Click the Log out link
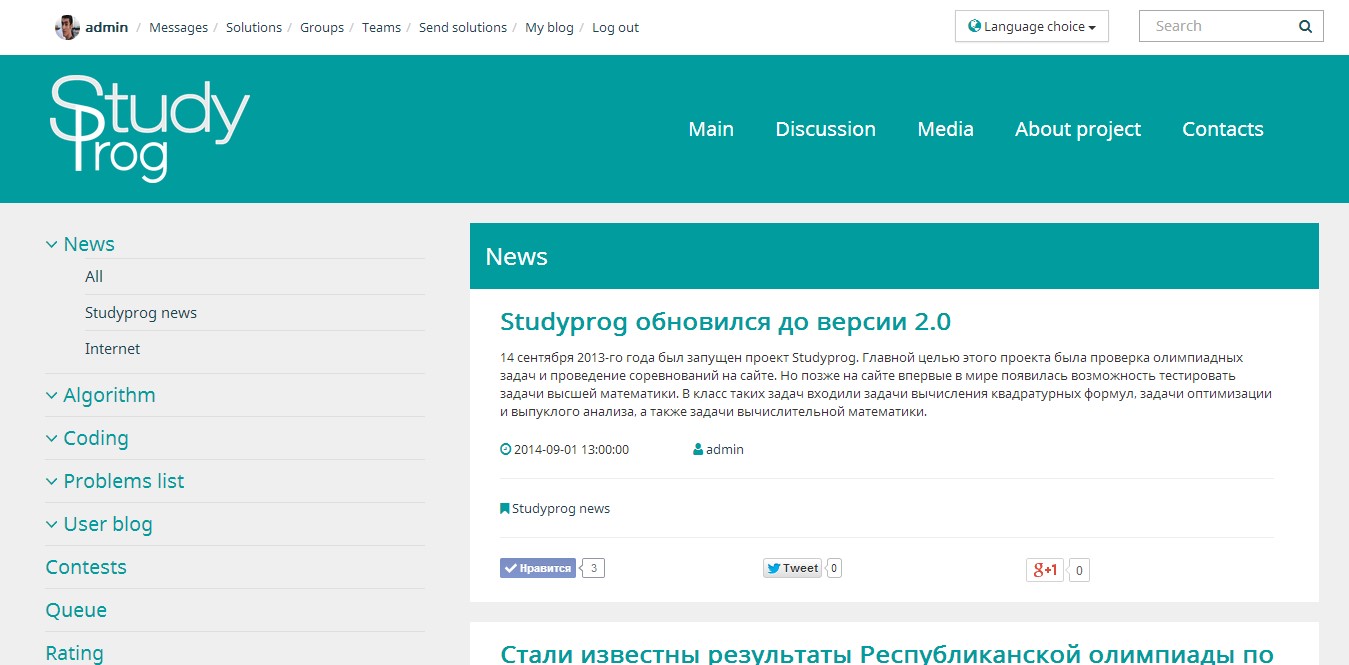Screen dimensions: 1349x665 tap(615, 28)
